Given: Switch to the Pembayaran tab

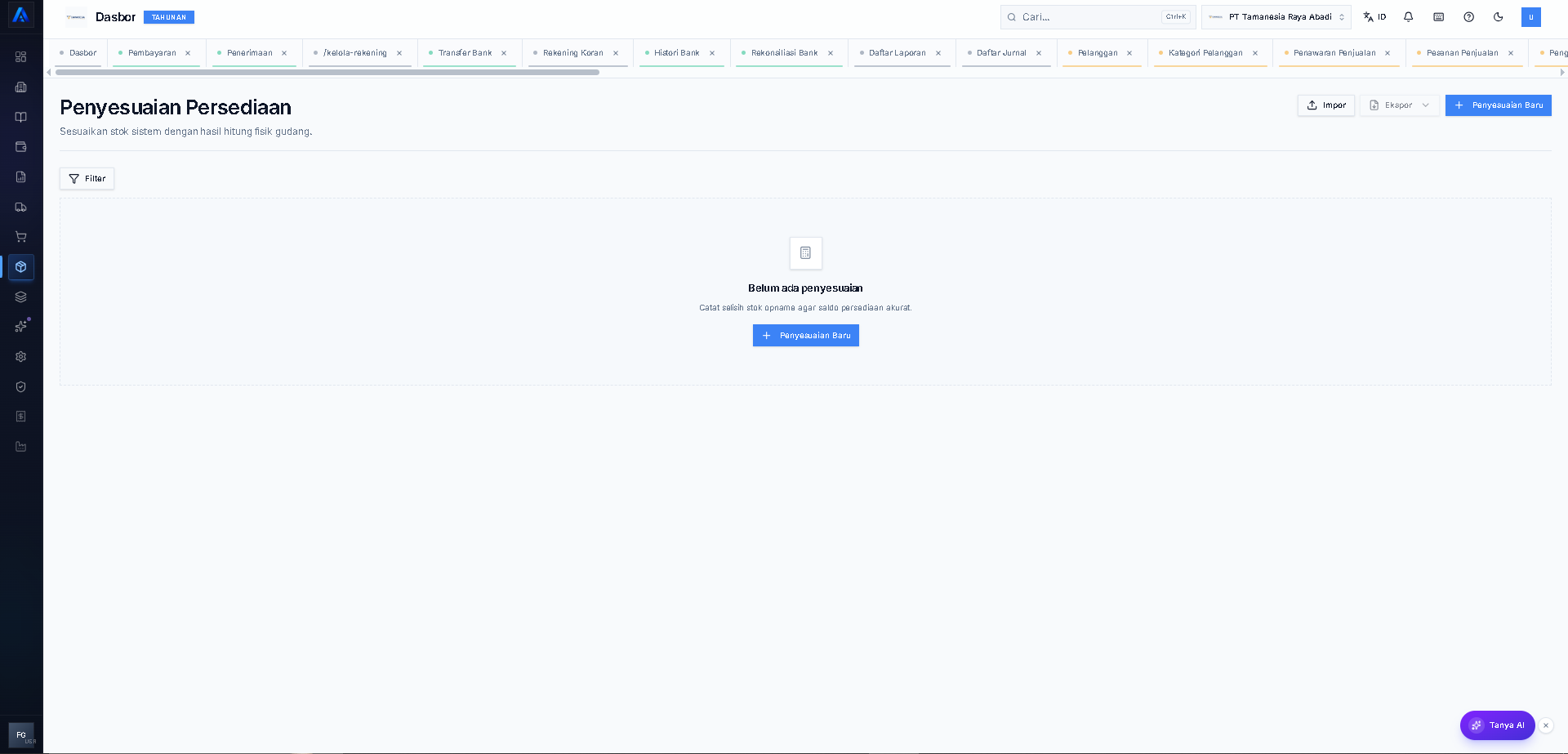Looking at the screenshot, I should pyautogui.click(x=152, y=53).
